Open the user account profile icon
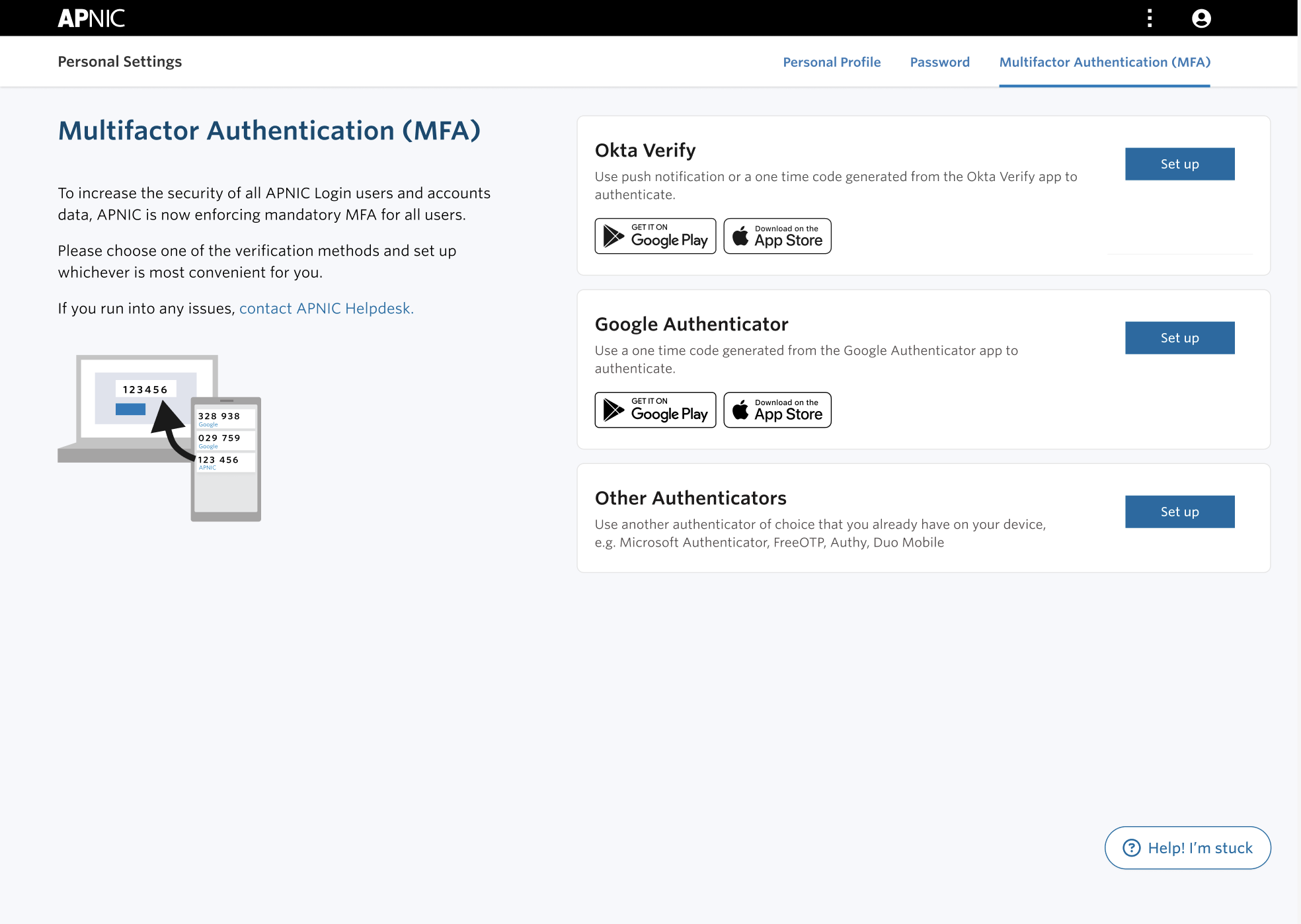Screen dimensions: 1301x924 coord(1201,18)
